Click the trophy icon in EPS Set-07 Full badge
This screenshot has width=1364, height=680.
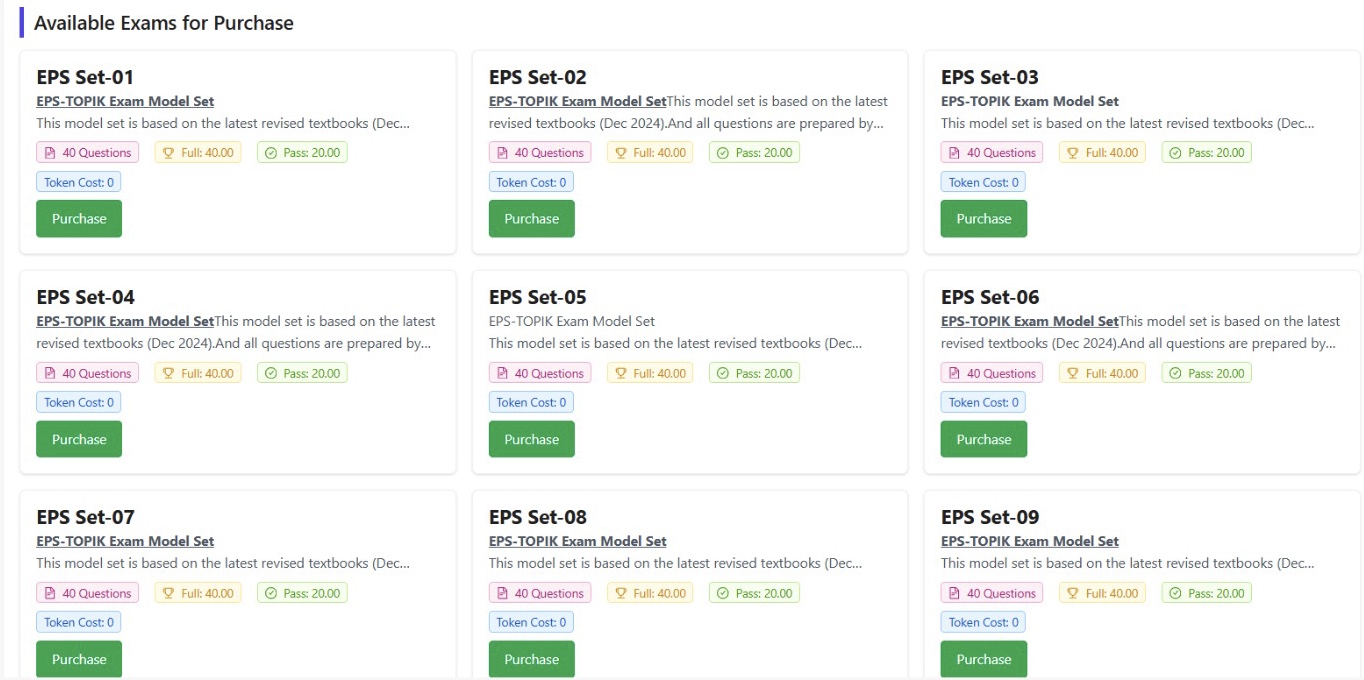pyautogui.click(x=168, y=594)
